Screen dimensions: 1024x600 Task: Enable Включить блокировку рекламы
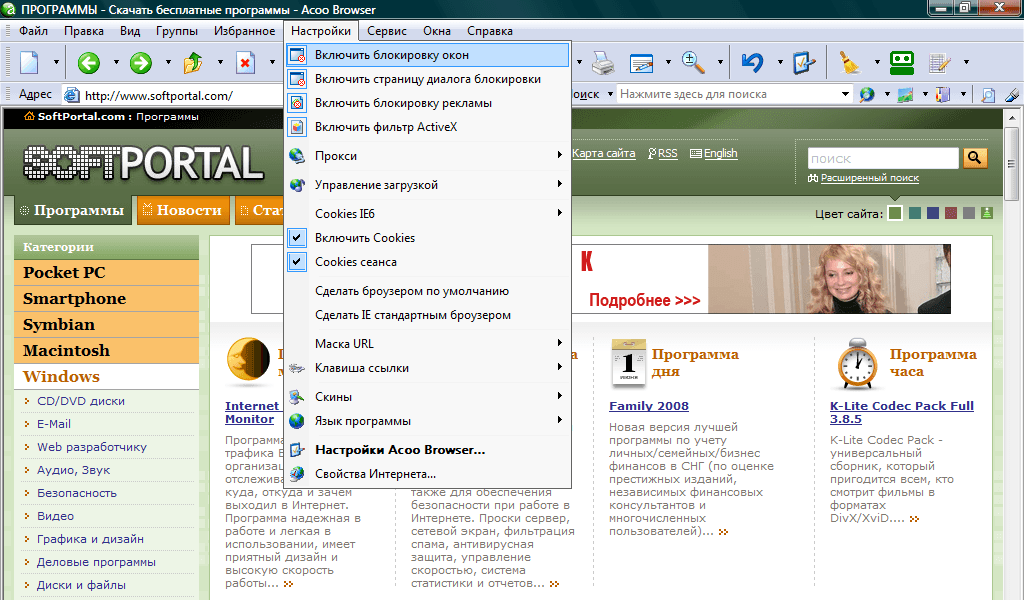[x=428, y=103]
